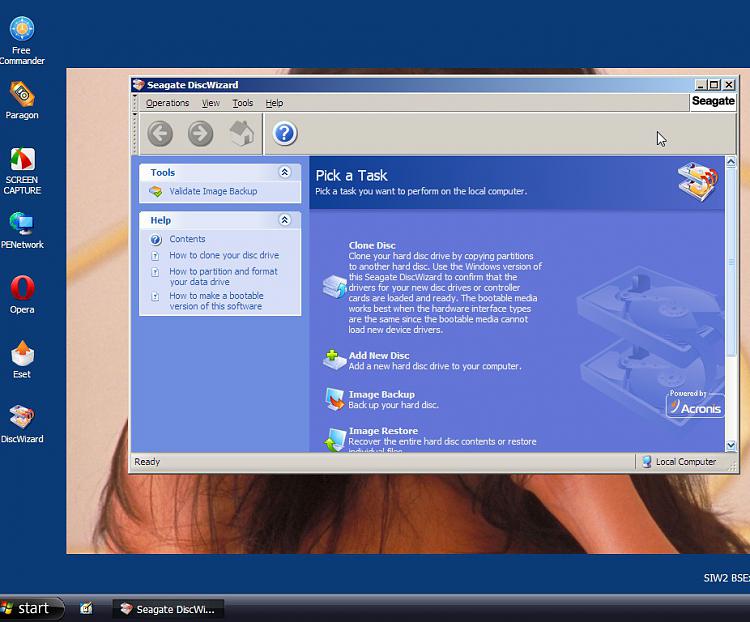Image resolution: width=750 pixels, height=622 pixels.
Task: Click the Validate Image Backup icon
Action: 155,191
